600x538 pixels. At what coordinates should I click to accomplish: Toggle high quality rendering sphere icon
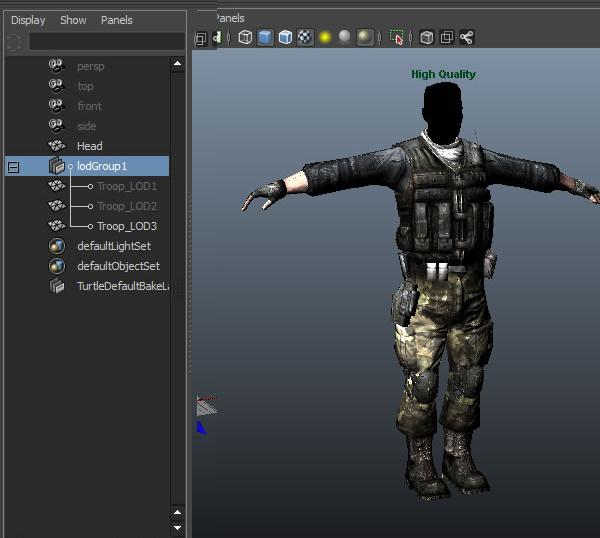(365, 37)
